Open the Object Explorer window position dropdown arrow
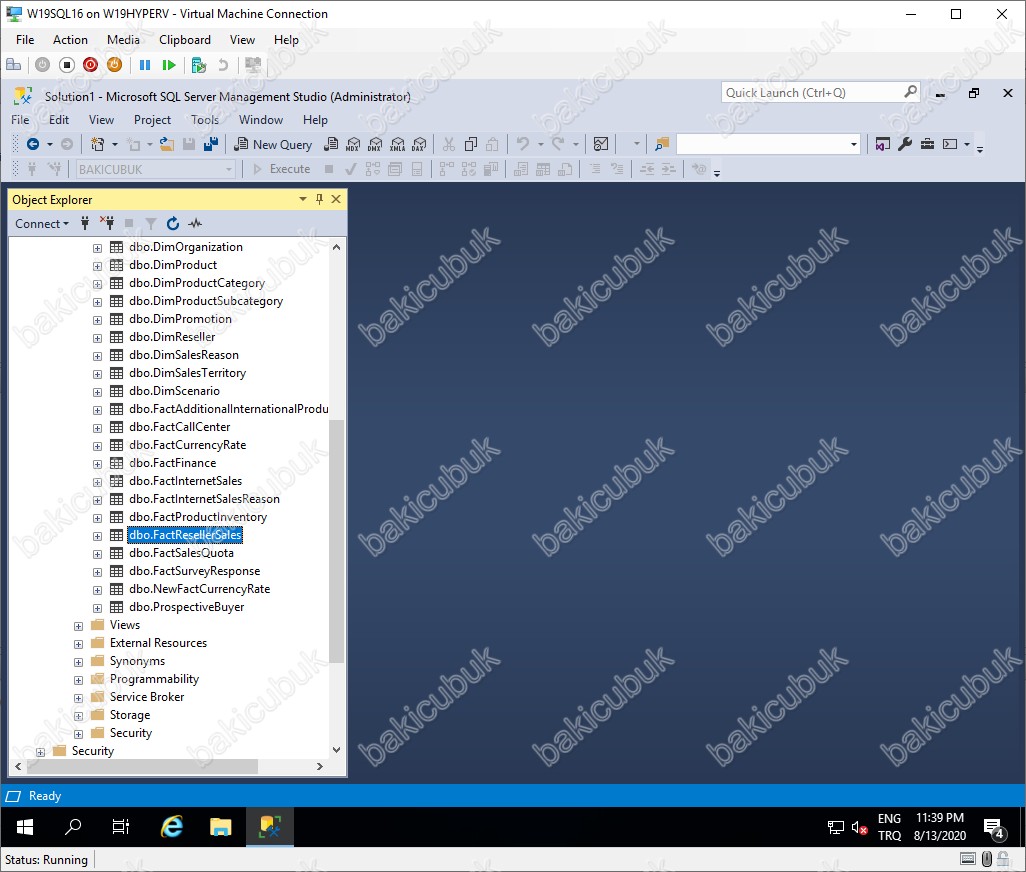The width and height of the screenshot is (1026, 872). (x=302, y=199)
